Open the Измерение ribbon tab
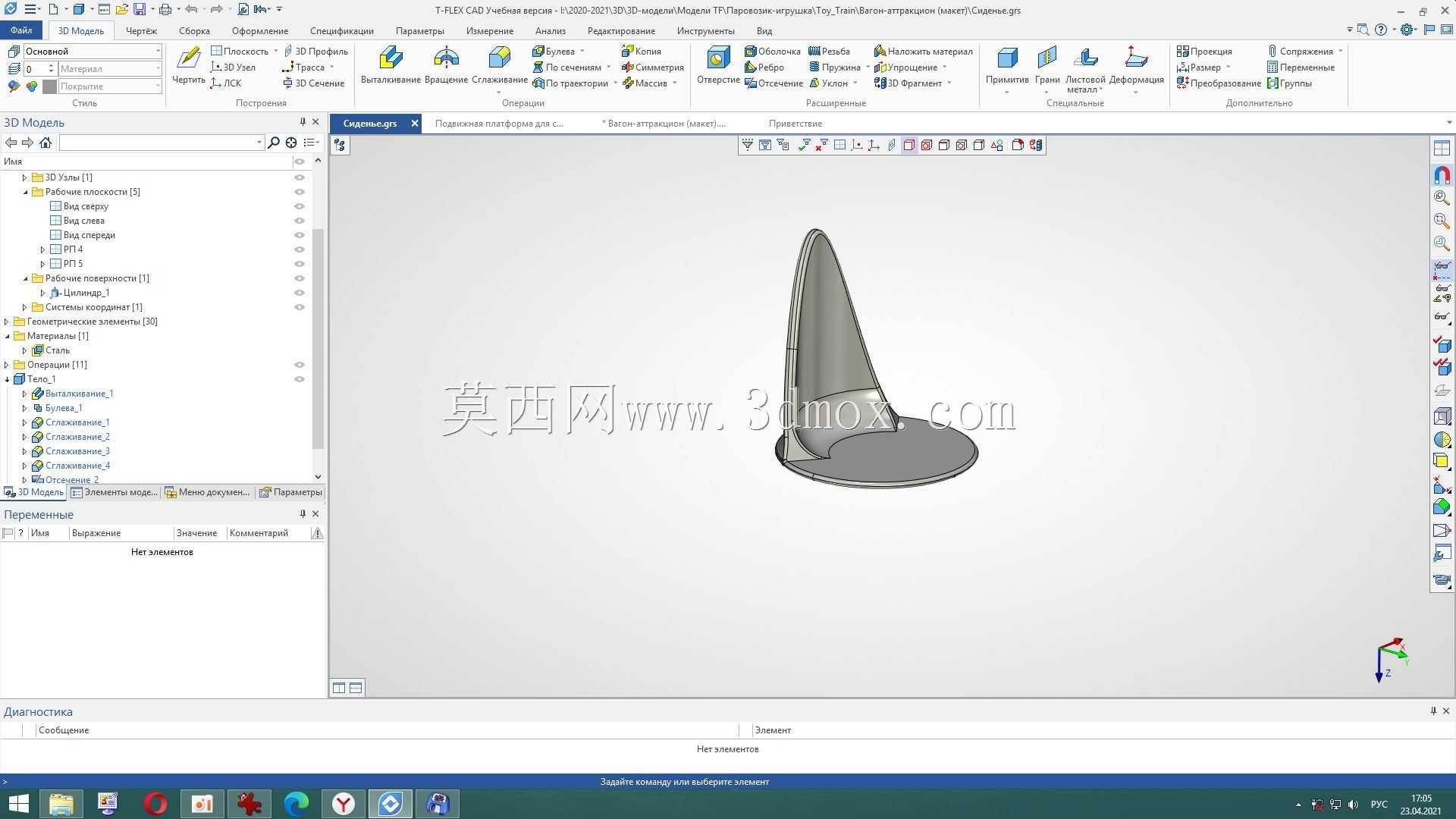Viewport: 1456px width, 819px height. pos(490,31)
